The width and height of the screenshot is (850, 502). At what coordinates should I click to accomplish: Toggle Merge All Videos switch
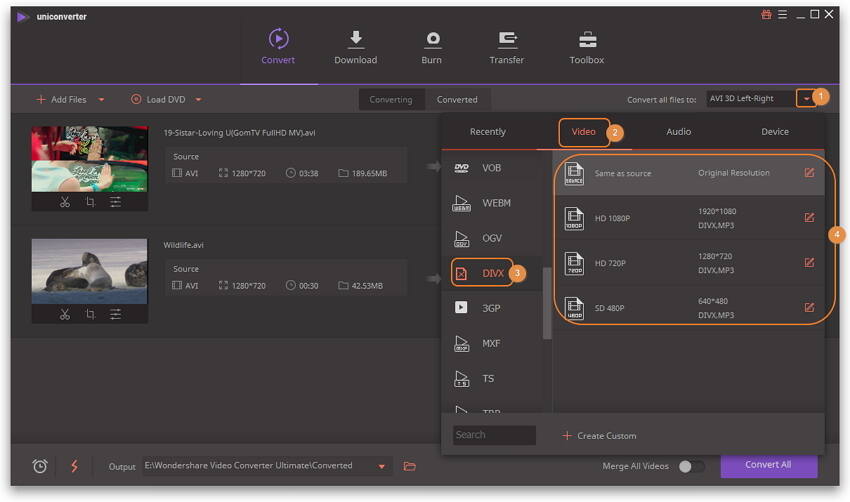click(692, 466)
